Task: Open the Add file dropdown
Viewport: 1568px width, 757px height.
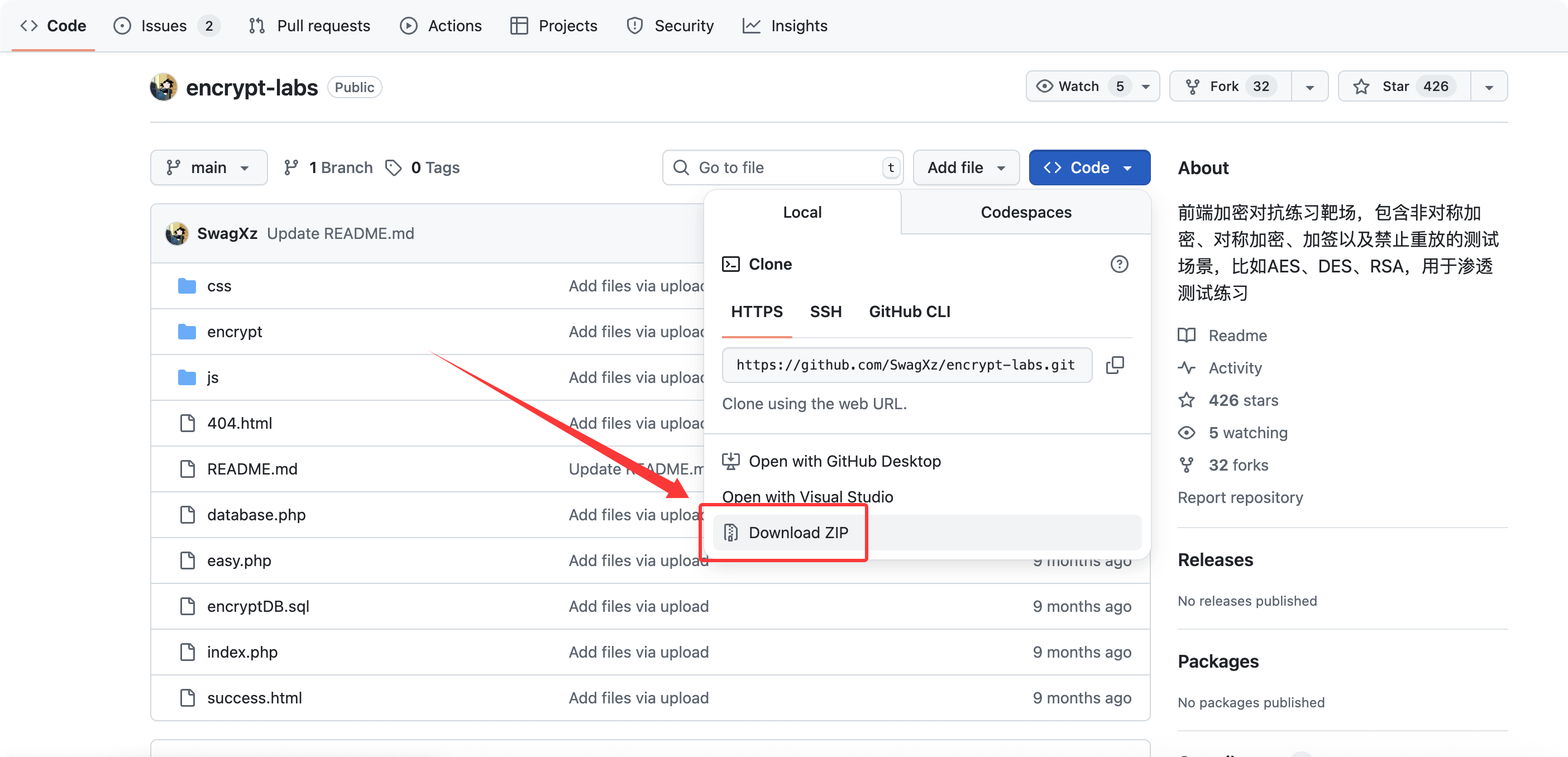Action: [x=965, y=167]
